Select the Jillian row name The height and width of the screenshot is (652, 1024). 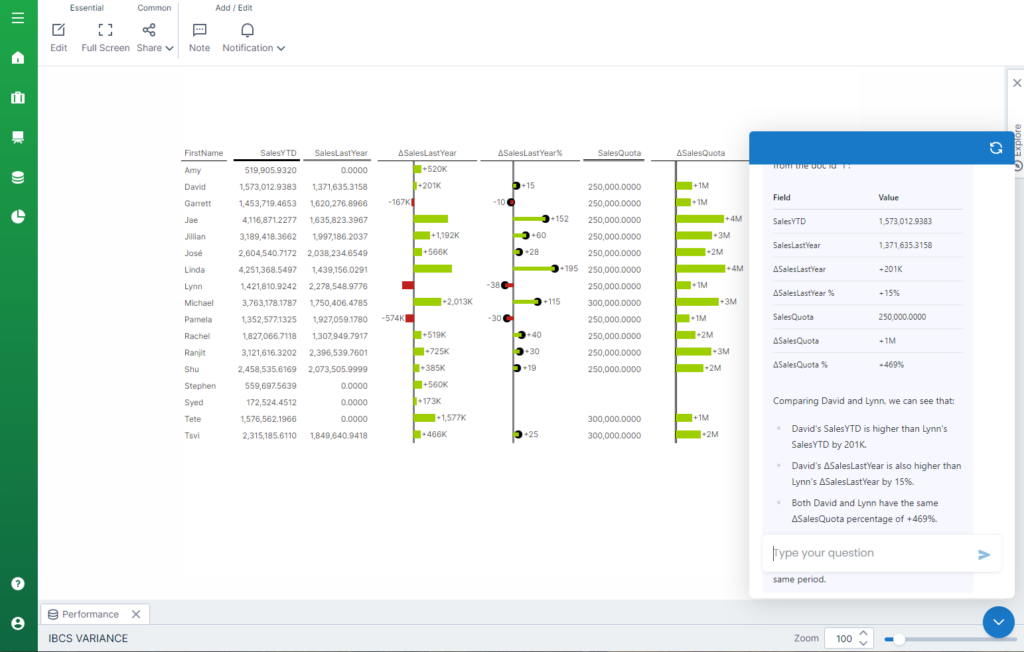[x=195, y=236]
